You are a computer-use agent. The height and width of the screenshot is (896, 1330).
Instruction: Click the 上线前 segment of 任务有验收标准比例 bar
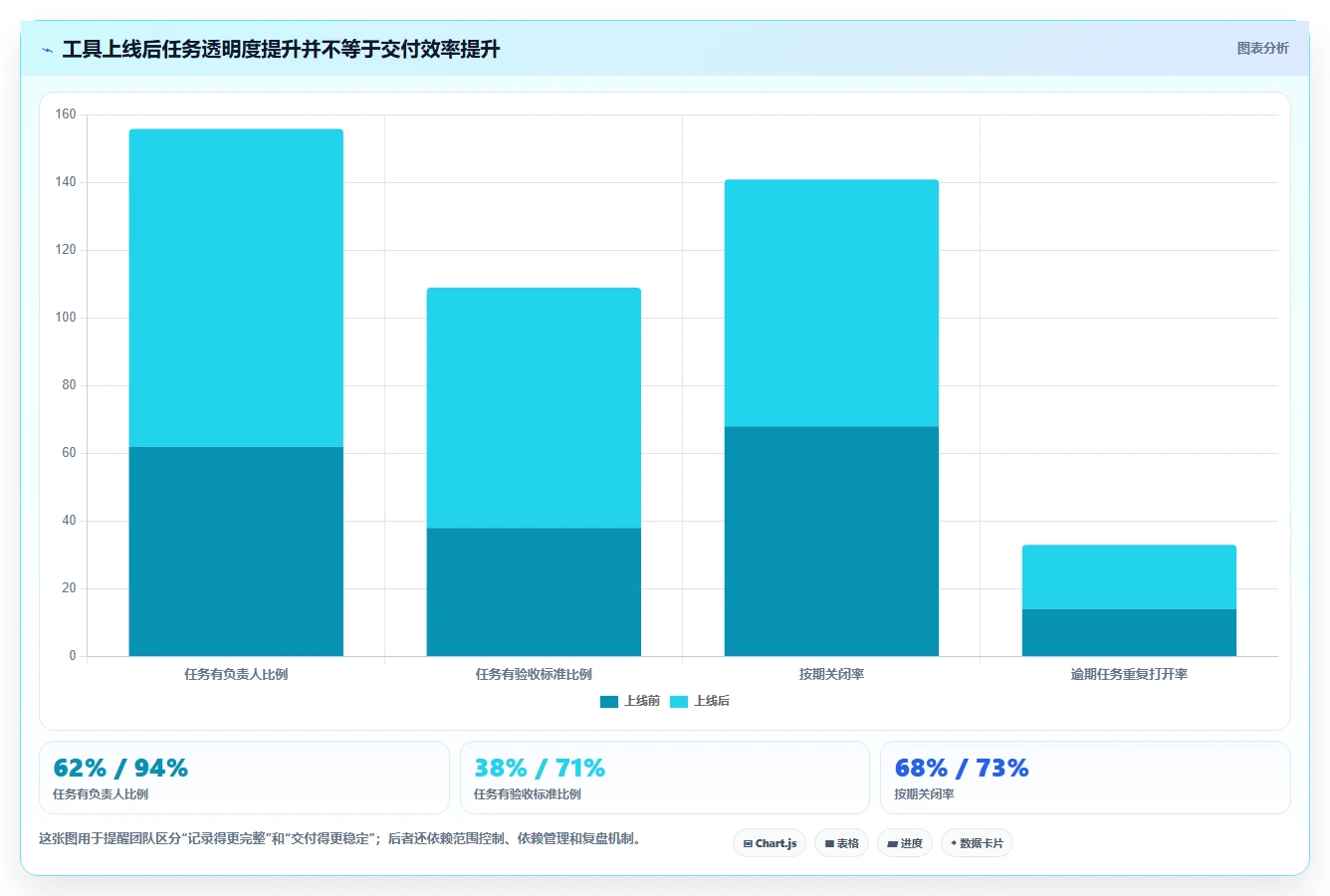[534, 592]
